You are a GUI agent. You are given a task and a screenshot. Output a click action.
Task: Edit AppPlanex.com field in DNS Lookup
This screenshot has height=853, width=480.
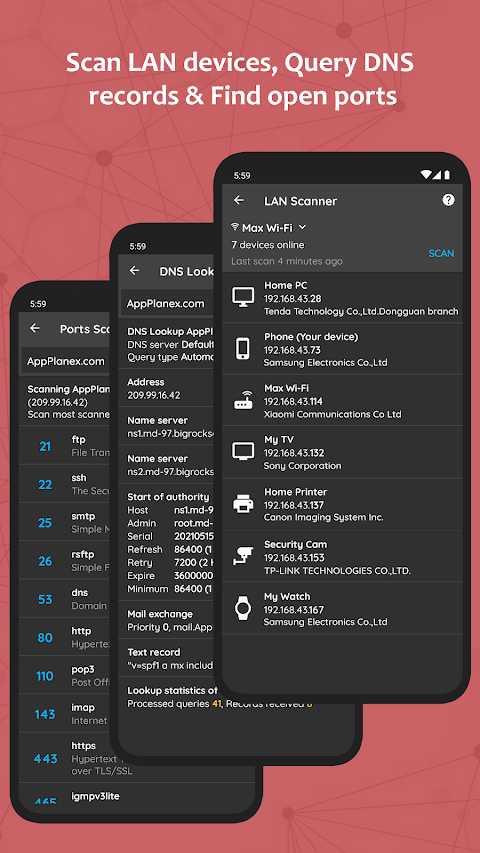click(168, 304)
